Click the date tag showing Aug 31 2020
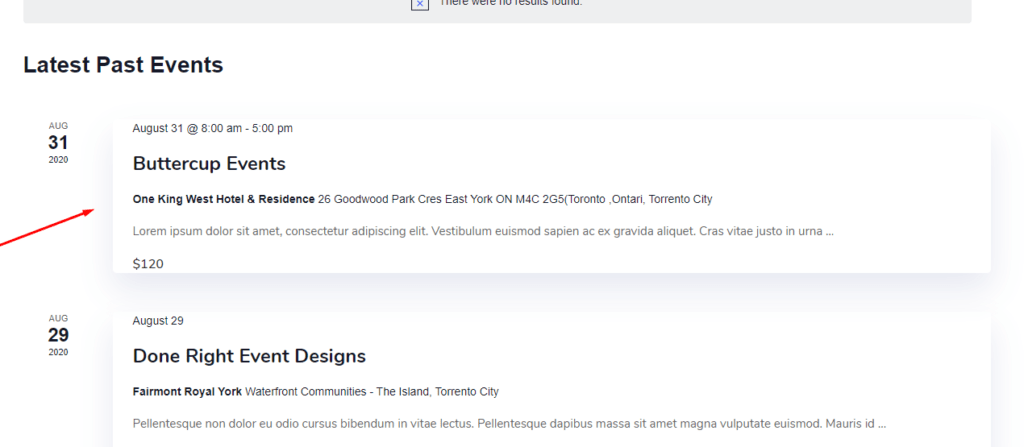 (58, 142)
